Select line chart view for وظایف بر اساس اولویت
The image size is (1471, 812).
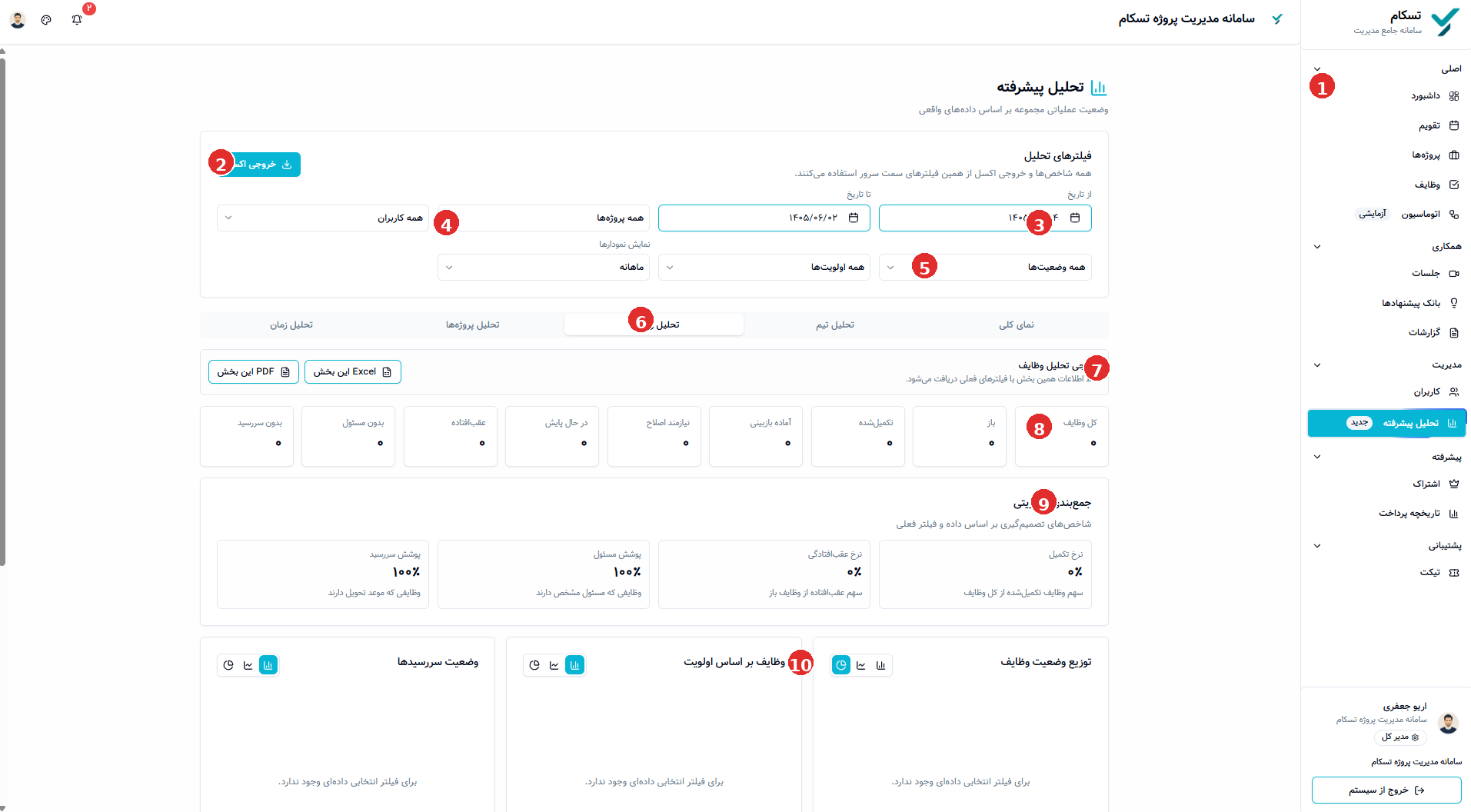[x=554, y=665]
